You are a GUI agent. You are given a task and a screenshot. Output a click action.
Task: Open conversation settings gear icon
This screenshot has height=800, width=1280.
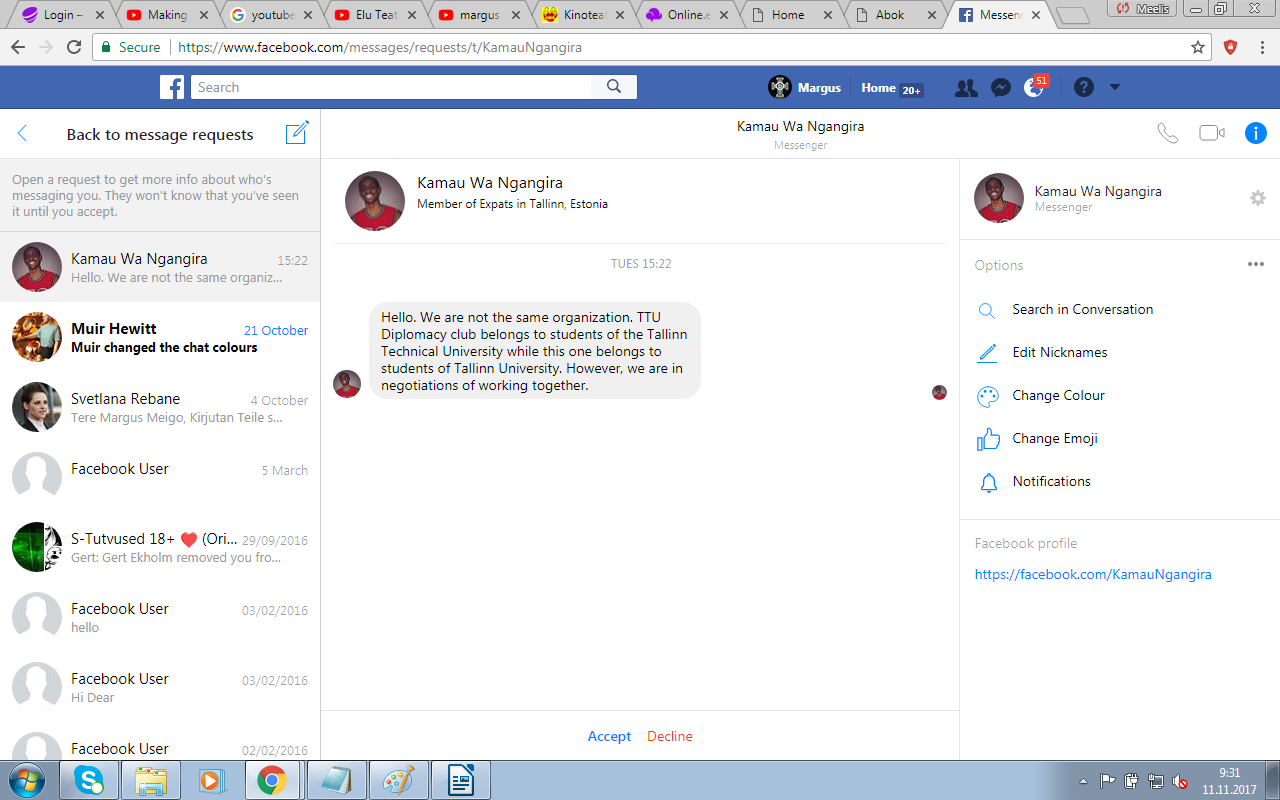click(1258, 198)
